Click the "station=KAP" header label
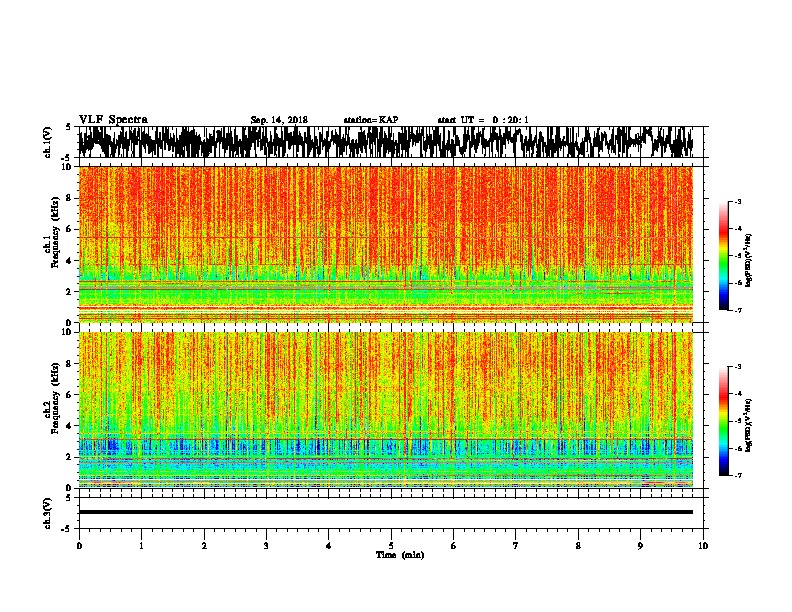This screenshot has height=612, width=792. [x=371, y=120]
